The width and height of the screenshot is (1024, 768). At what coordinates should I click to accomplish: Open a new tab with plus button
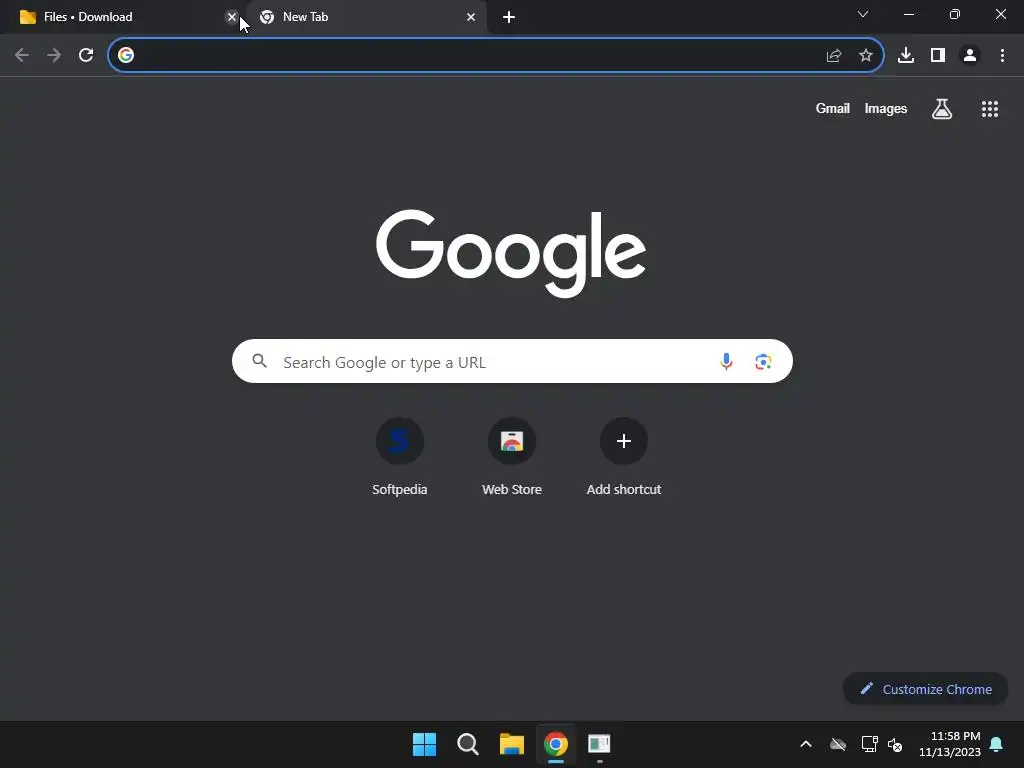pyautogui.click(x=509, y=17)
